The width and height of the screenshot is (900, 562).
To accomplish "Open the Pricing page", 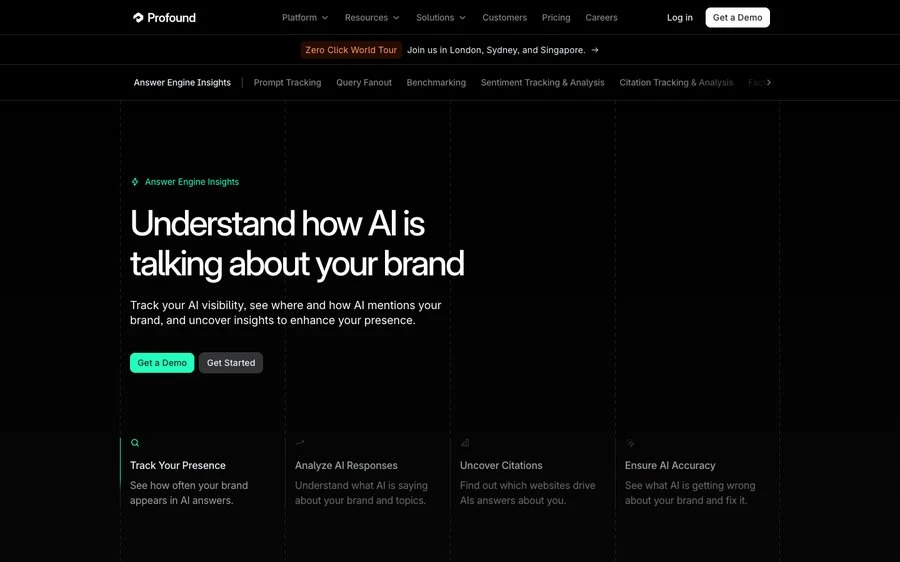I will (556, 18).
